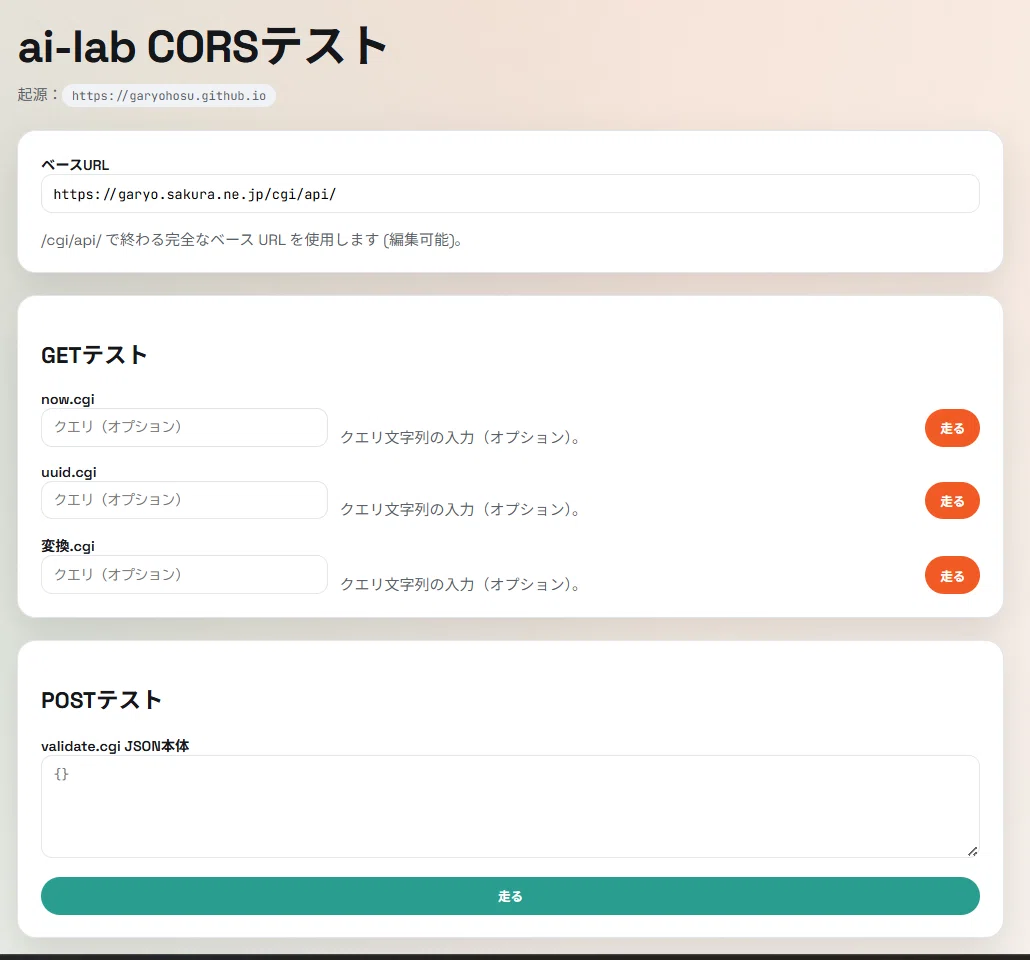Click the now.cgi label
The width and height of the screenshot is (1030, 960).
pos(68,400)
